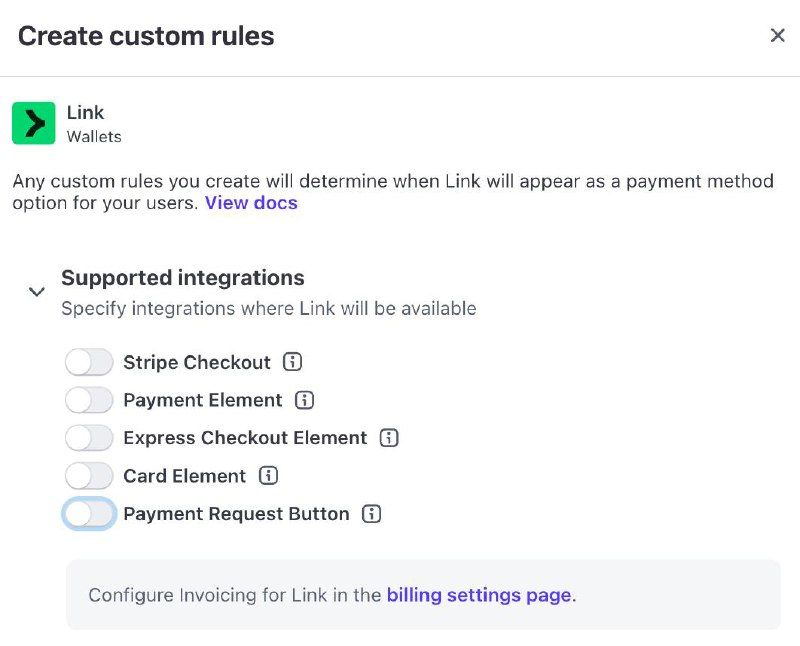Click the Express Checkout Element label
This screenshot has width=800, height=646.
coord(245,438)
